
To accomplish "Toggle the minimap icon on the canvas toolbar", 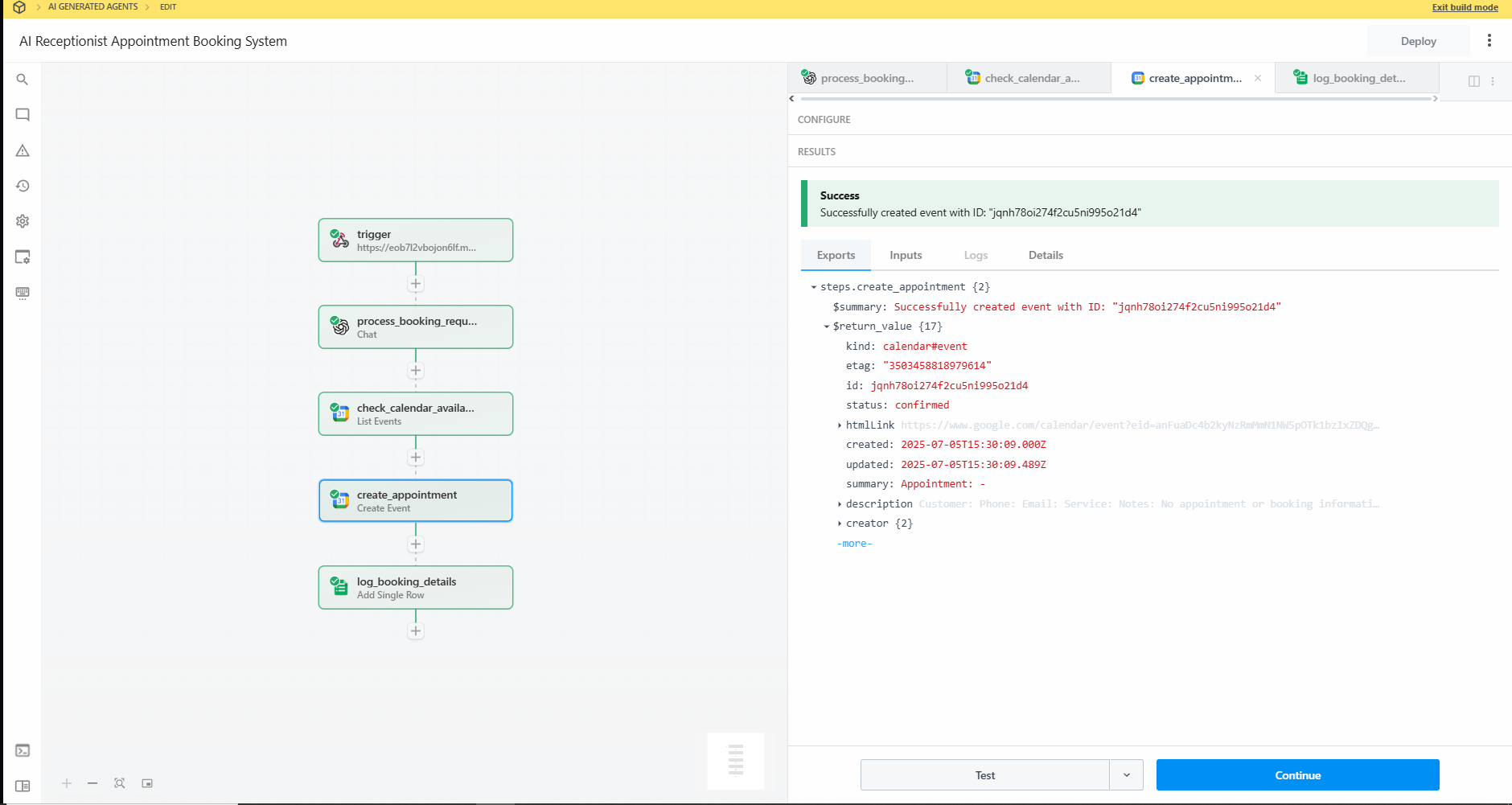I will pyautogui.click(x=147, y=783).
